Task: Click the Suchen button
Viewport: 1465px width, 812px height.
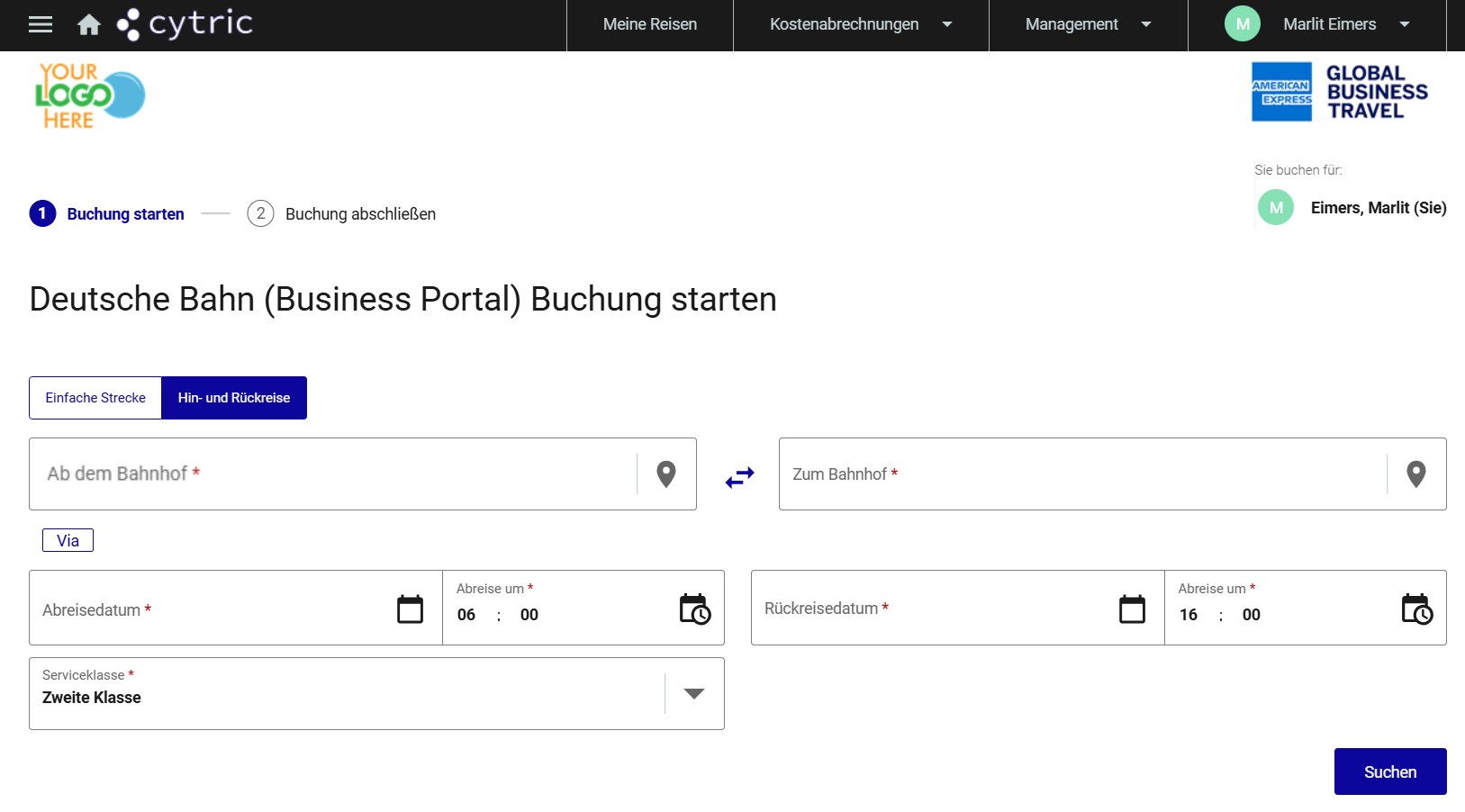Action: [1390, 771]
